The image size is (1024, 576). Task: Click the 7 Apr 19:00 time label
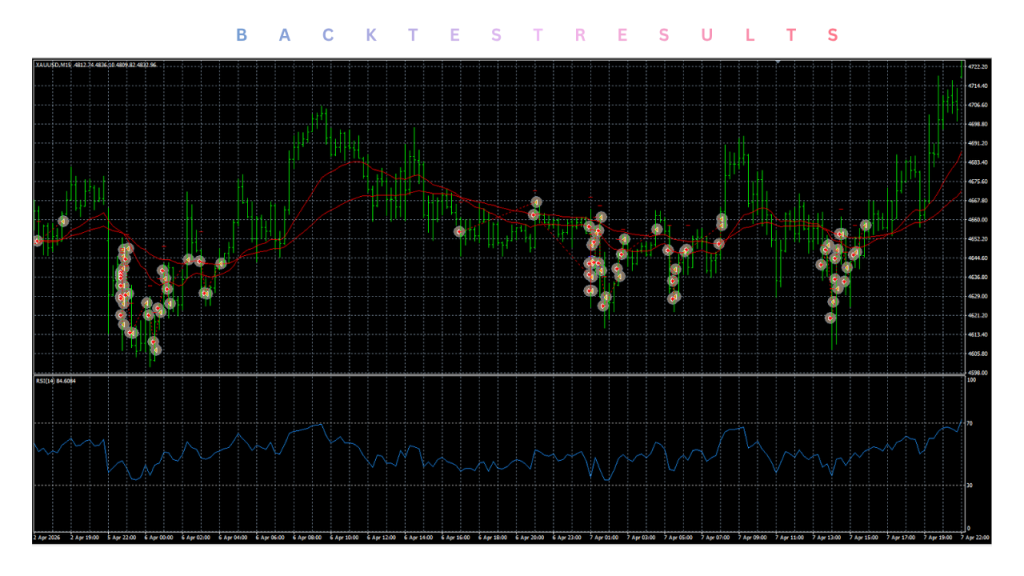(938, 537)
